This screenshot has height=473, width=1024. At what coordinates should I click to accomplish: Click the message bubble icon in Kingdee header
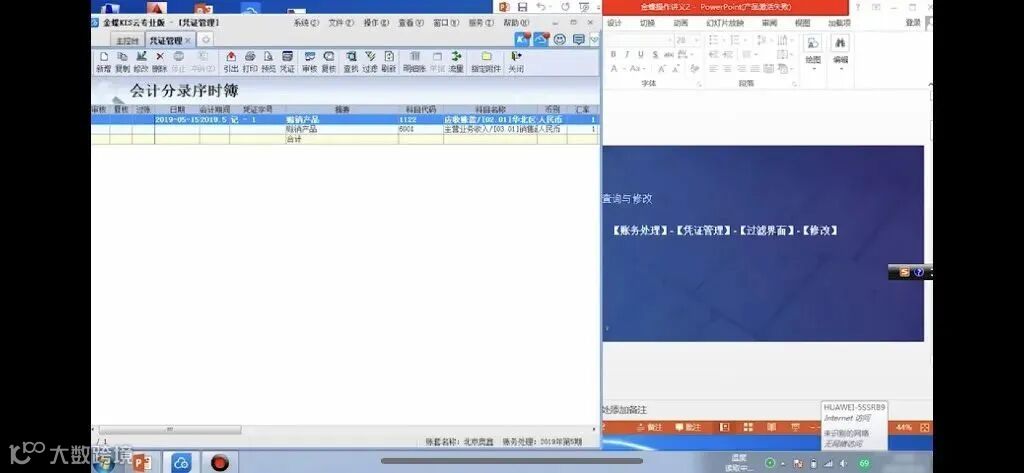pos(578,39)
